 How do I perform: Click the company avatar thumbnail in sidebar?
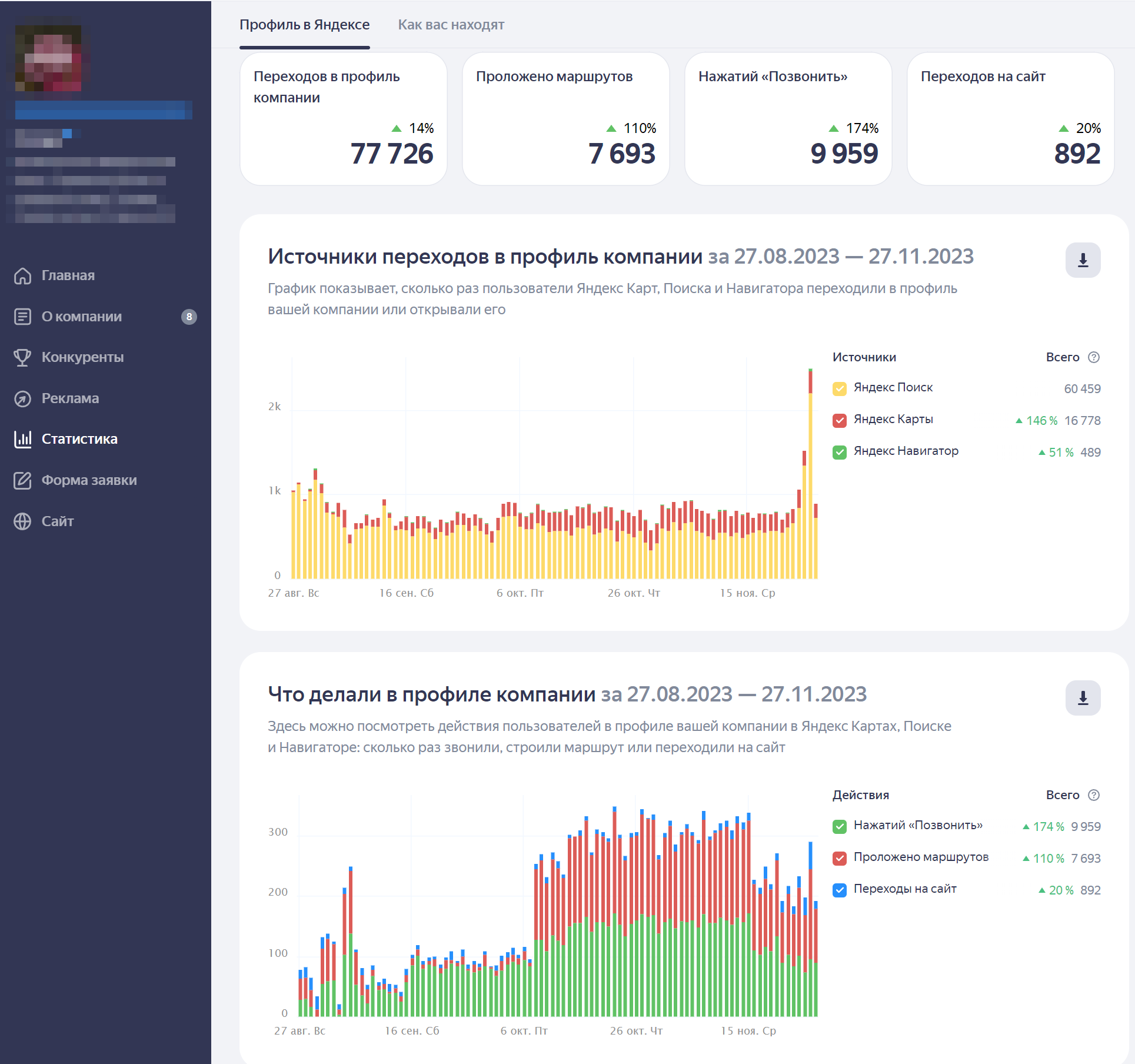[48, 58]
